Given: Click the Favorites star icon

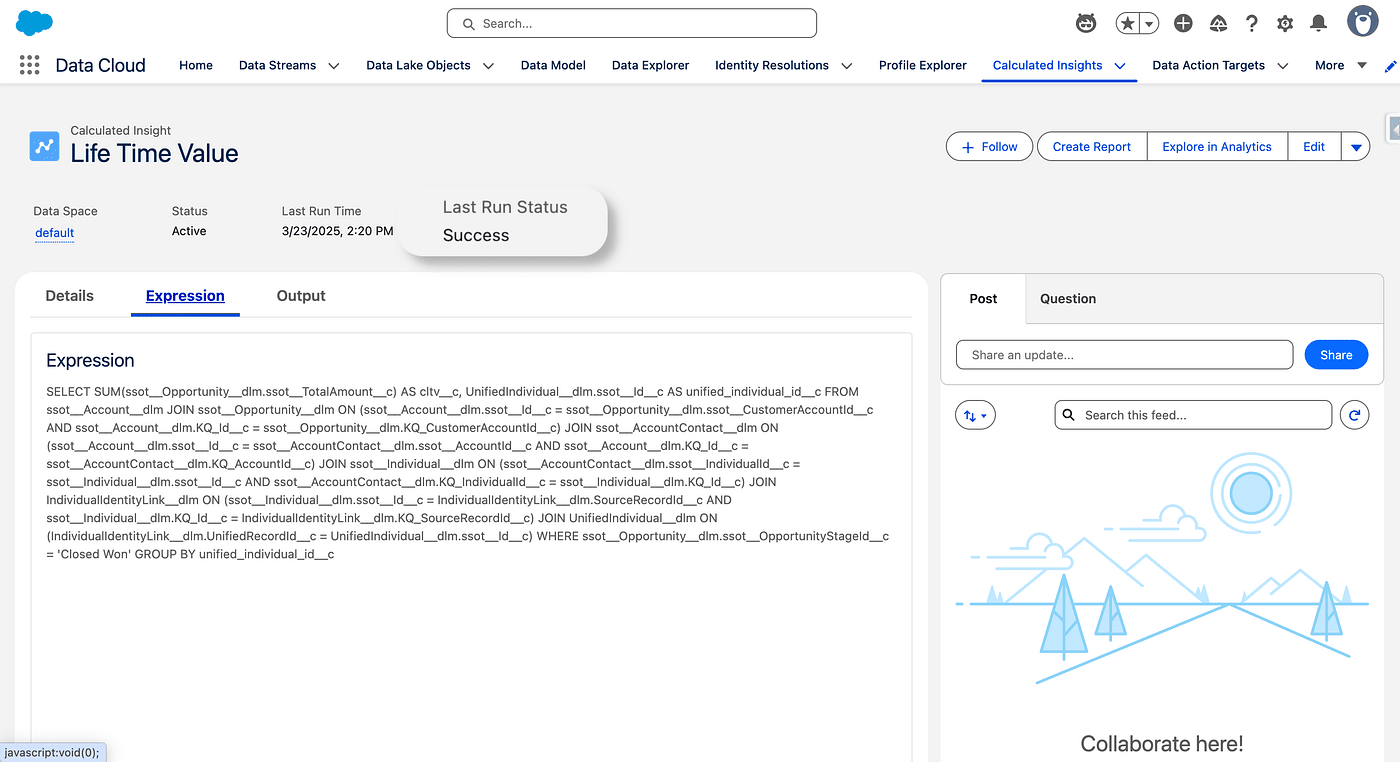Looking at the screenshot, I should click(x=1128, y=23).
